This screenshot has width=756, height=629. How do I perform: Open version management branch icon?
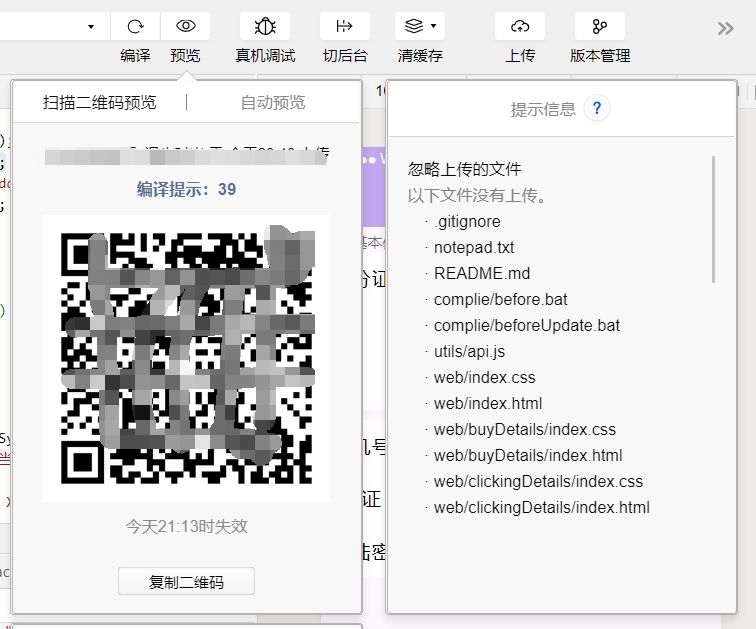[x=599, y=26]
